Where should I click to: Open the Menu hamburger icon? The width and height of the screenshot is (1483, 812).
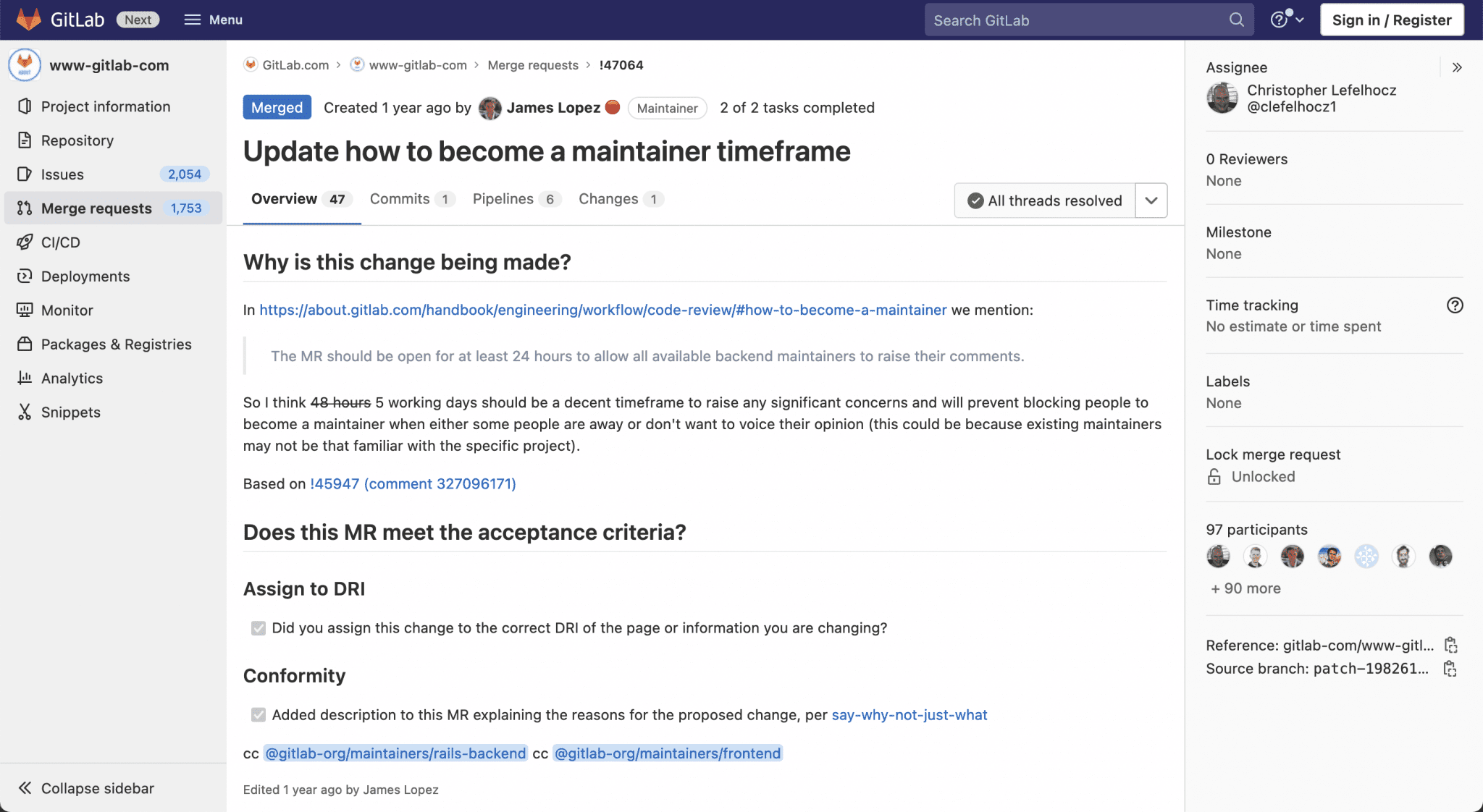point(192,20)
